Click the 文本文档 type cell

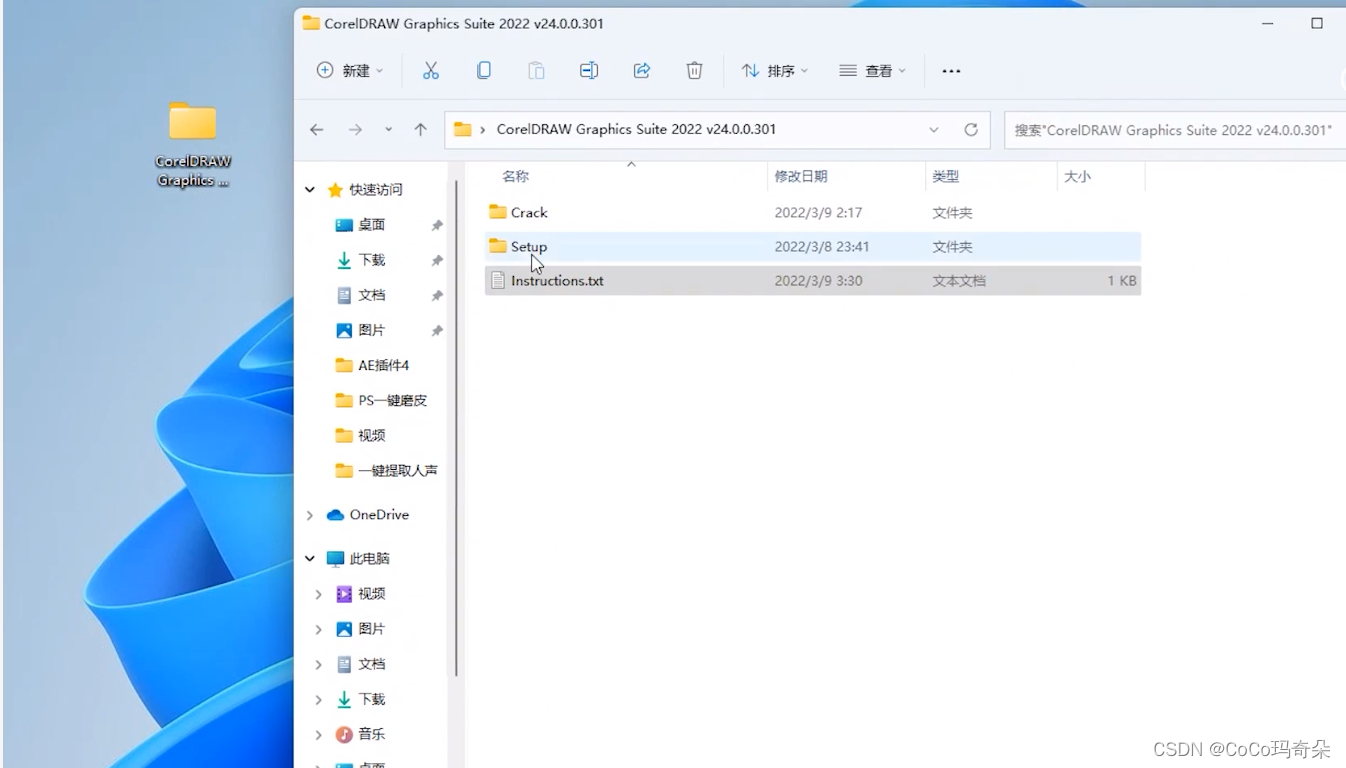click(x=959, y=281)
